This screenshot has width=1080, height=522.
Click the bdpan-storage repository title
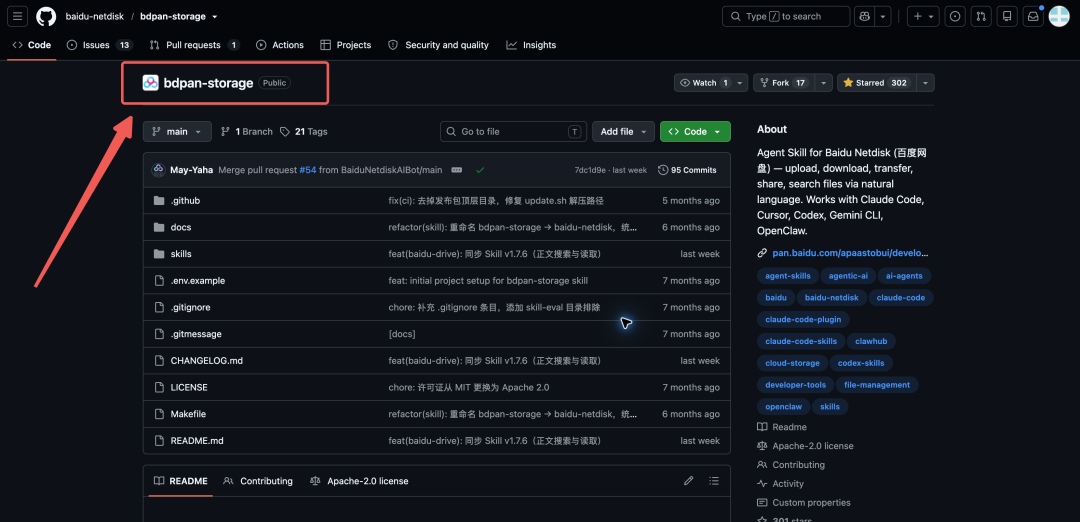(208, 83)
